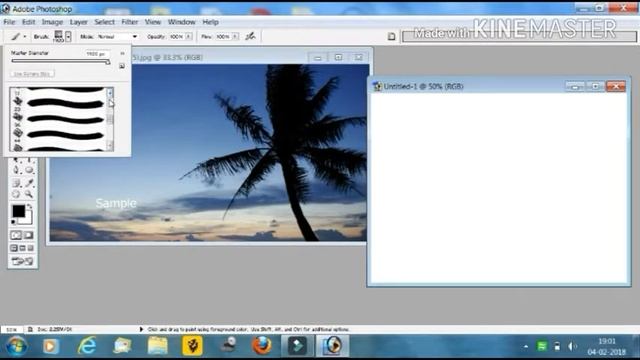The width and height of the screenshot is (640, 360).
Task: Select the Ellipse shape tool
Action: [x=29, y=170]
